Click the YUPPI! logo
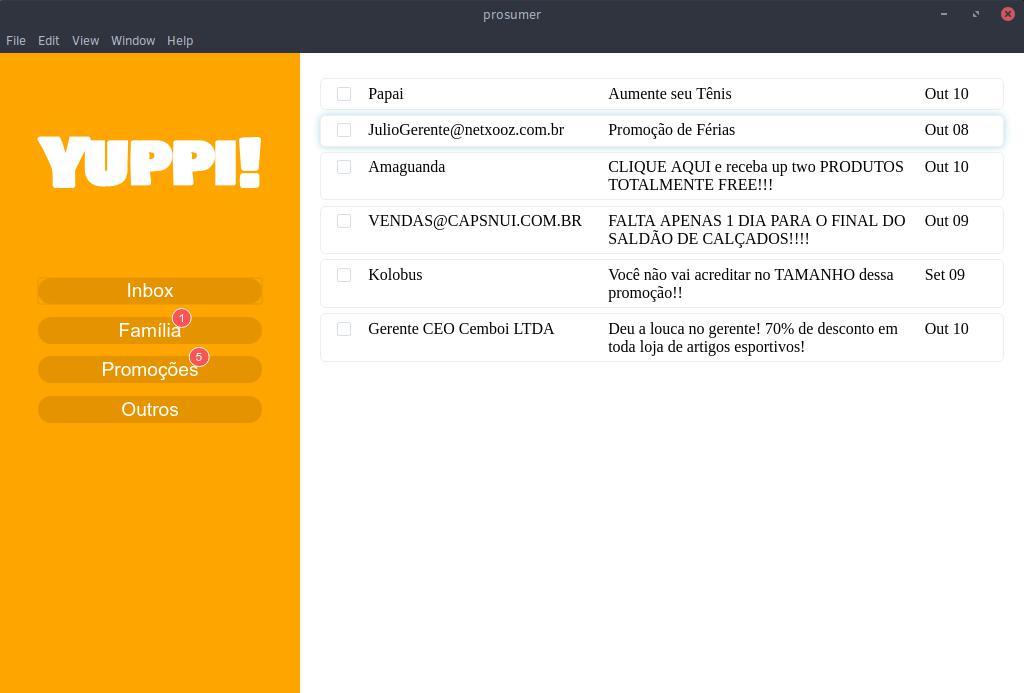This screenshot has width=1024, height=693. click(150, 162)
